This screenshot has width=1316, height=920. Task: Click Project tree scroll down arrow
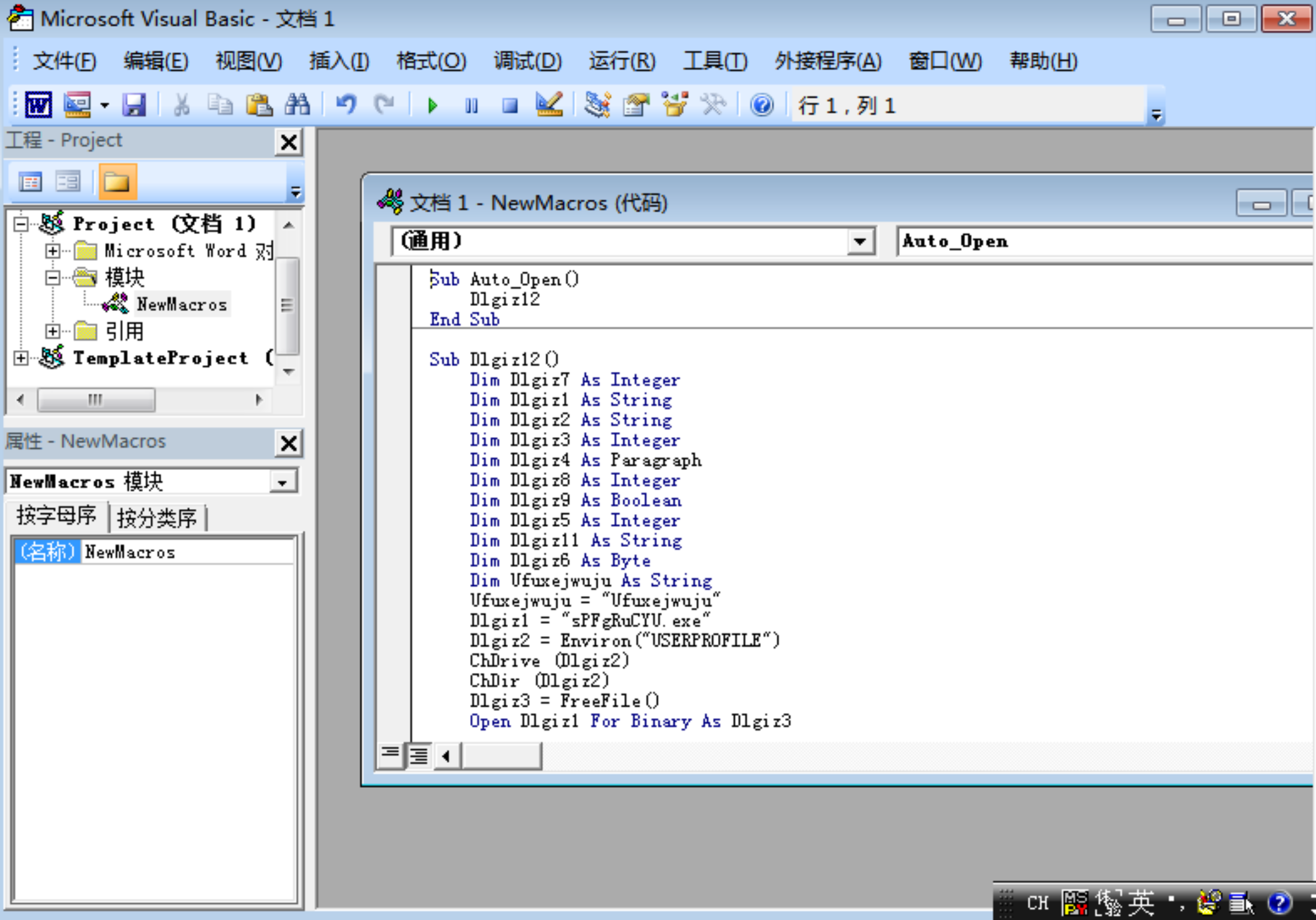coord(288,371)
